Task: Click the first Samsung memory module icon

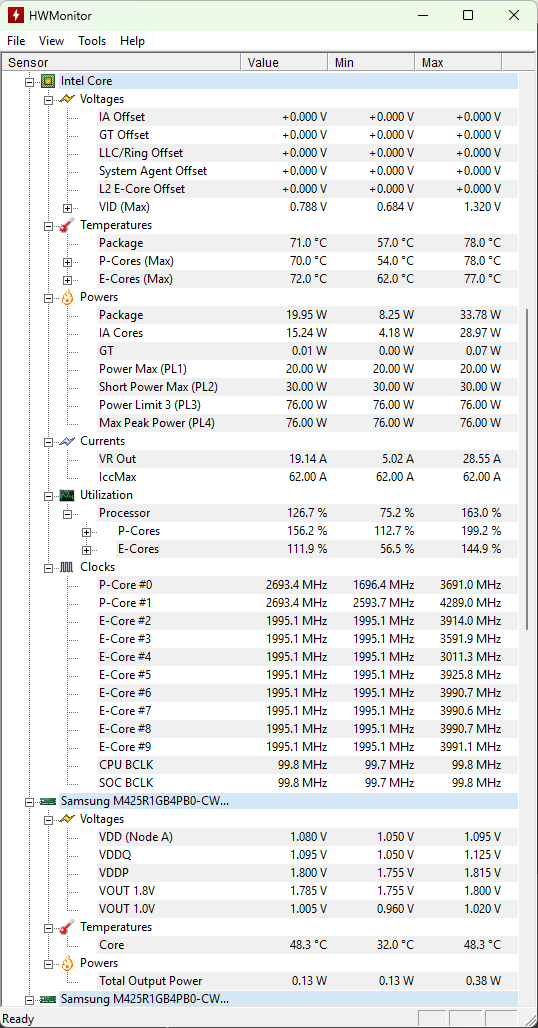Action: 47,801
